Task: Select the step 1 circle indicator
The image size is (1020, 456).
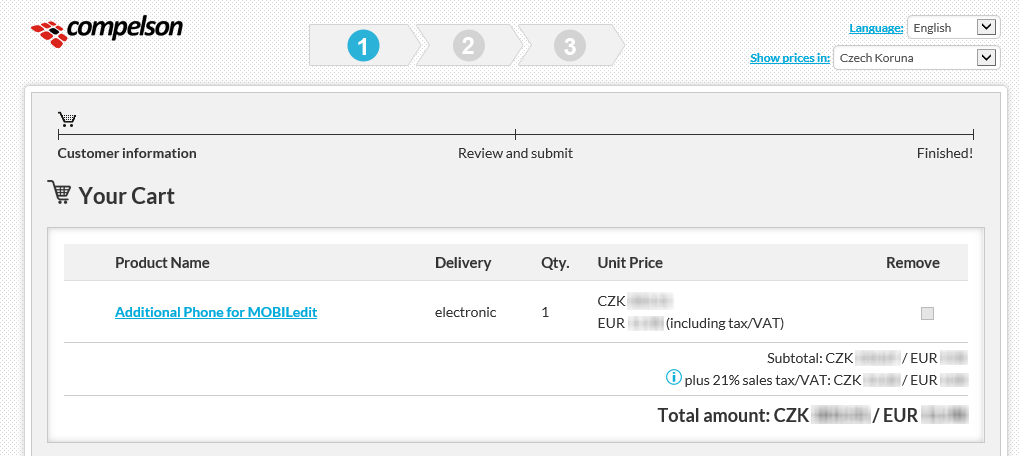Action: pos(363,45)
